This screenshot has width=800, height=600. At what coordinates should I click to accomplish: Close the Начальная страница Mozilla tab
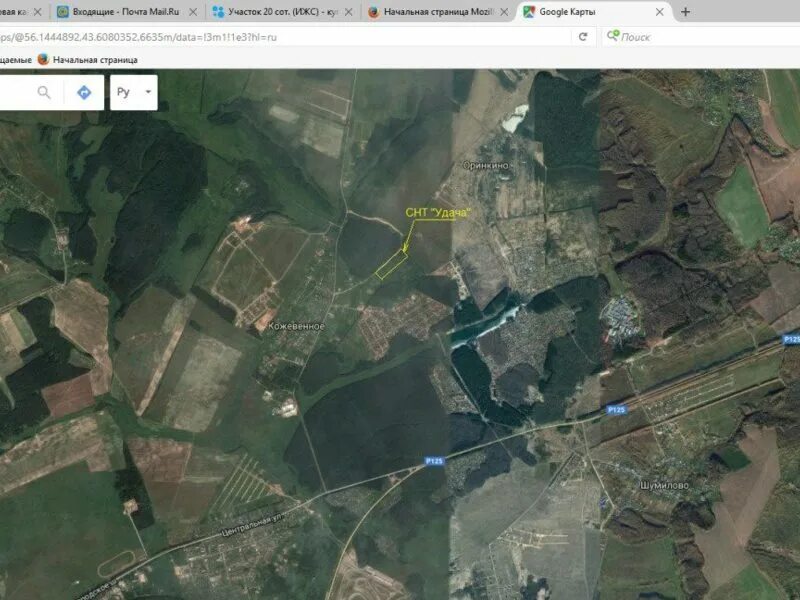pos(504,12)
